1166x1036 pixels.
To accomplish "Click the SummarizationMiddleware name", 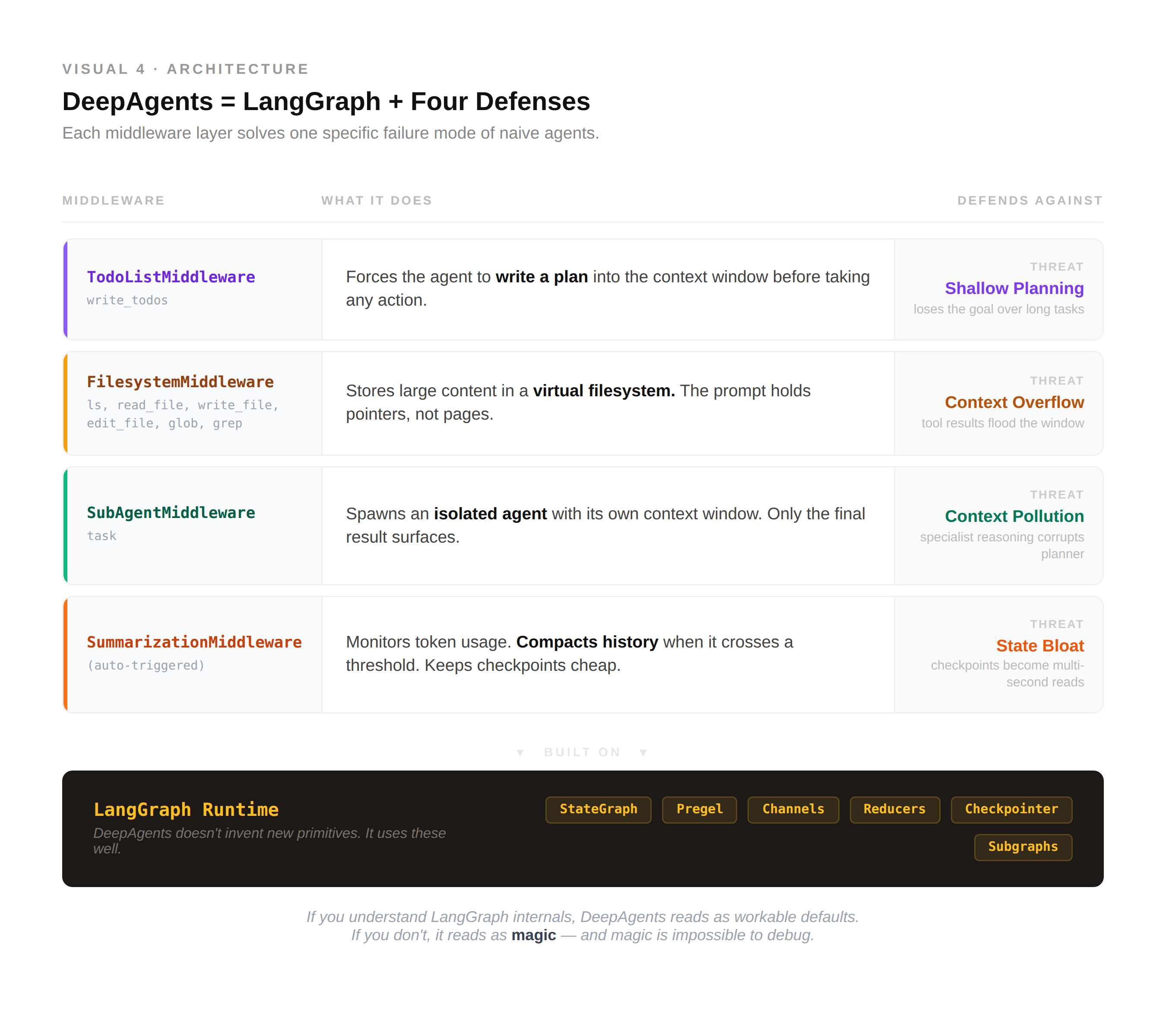I will (x=194, y=642).
